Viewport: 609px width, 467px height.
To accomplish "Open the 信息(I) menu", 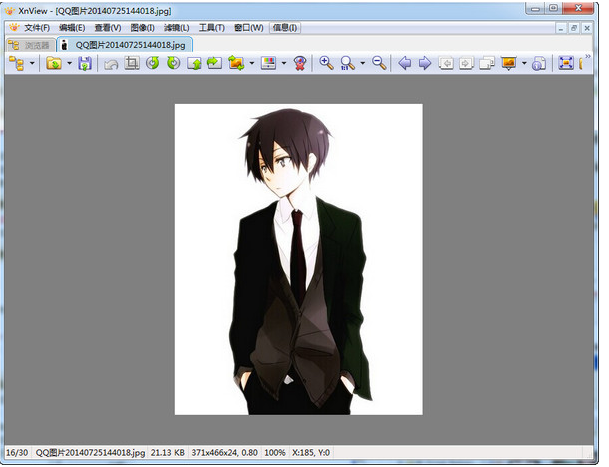I will pos(285,28).
